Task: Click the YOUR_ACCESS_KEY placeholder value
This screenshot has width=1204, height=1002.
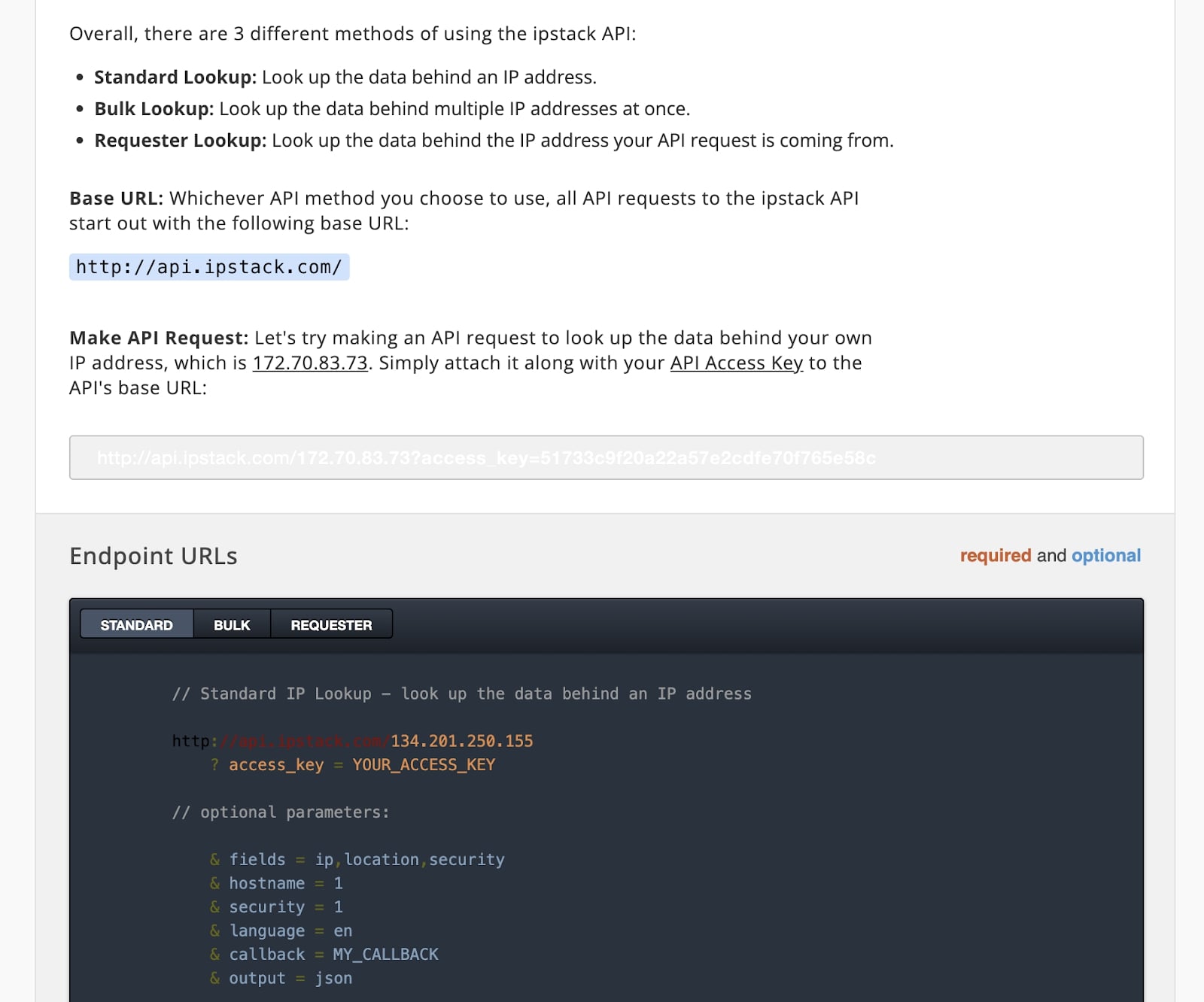Action: [x=424, y=764]
